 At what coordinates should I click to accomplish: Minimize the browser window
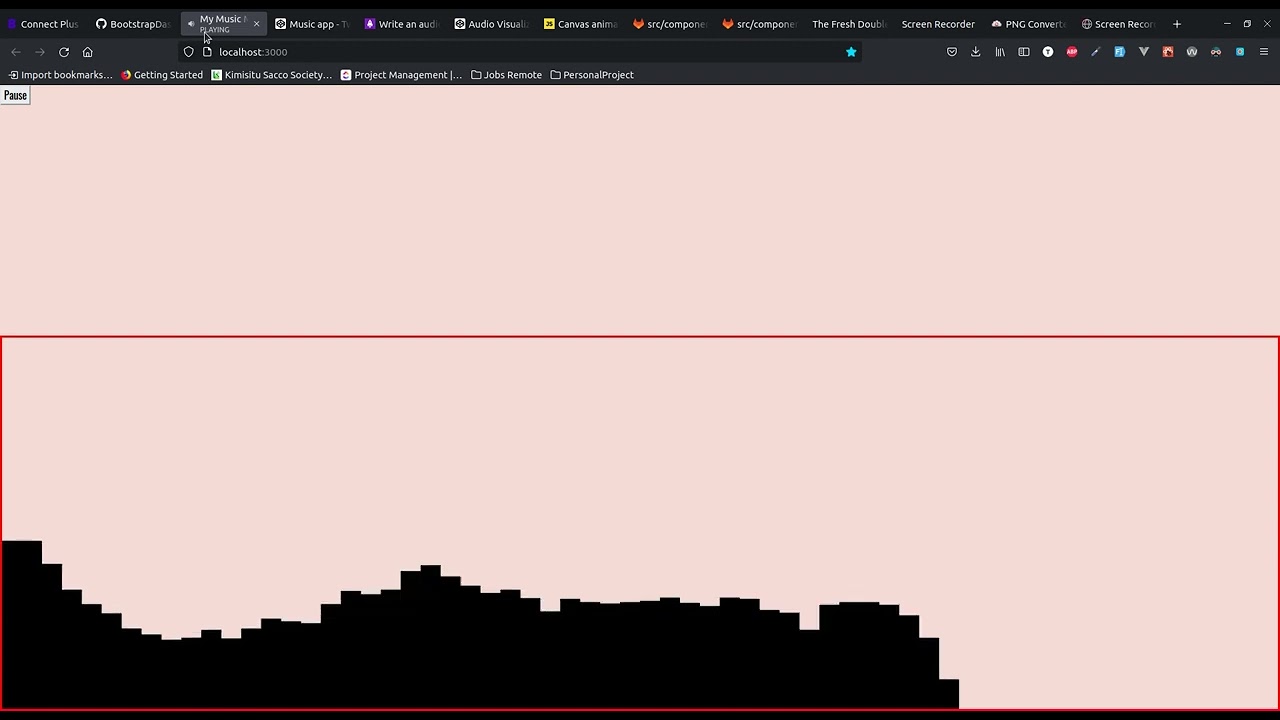1227,24
